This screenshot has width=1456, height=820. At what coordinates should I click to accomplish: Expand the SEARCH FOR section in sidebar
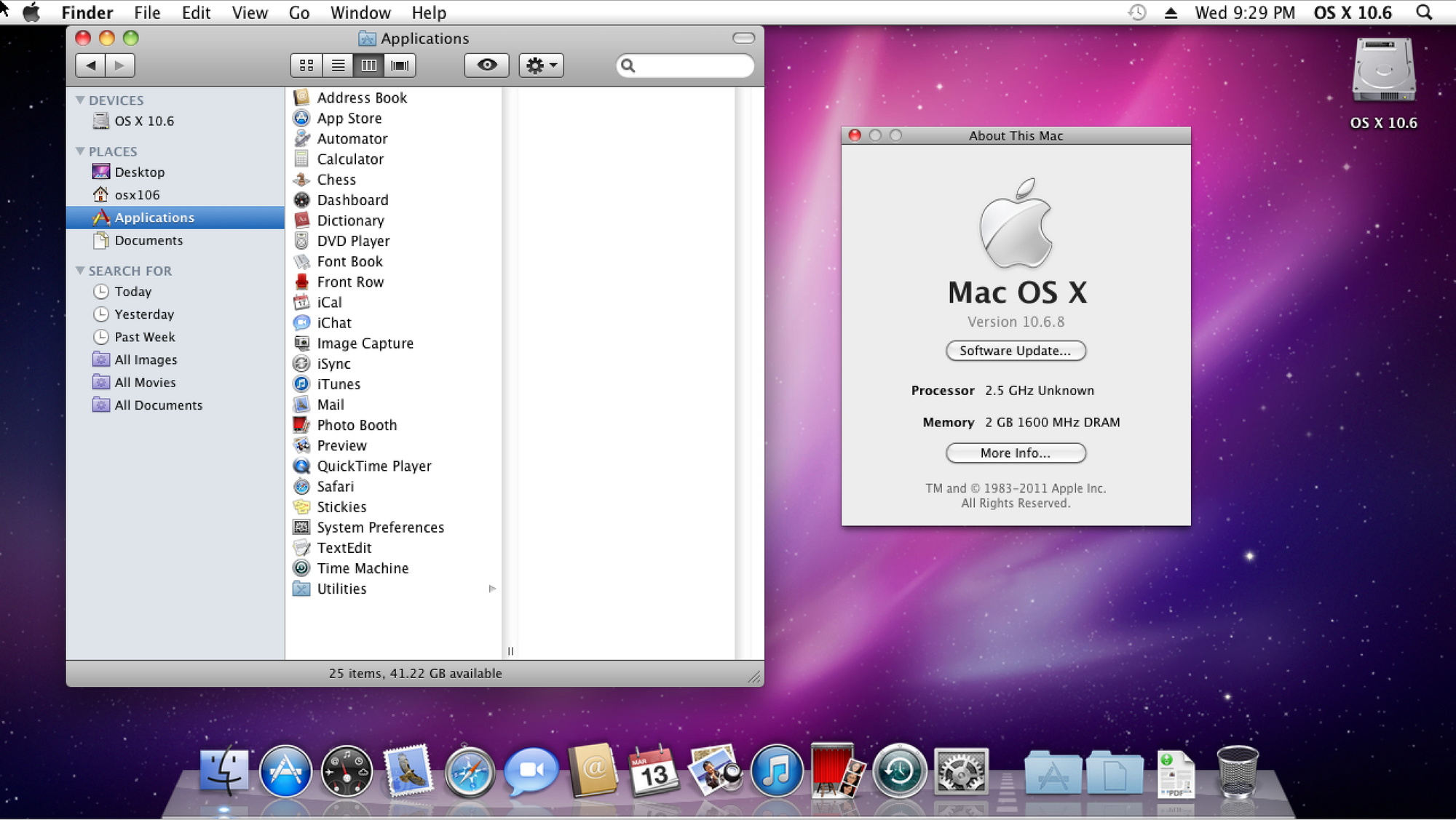coord(81,270)
